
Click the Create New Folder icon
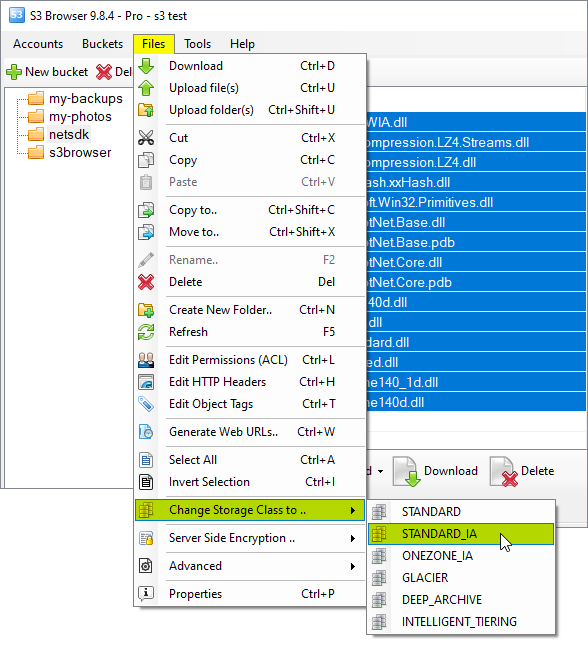(x=146, y=310)
